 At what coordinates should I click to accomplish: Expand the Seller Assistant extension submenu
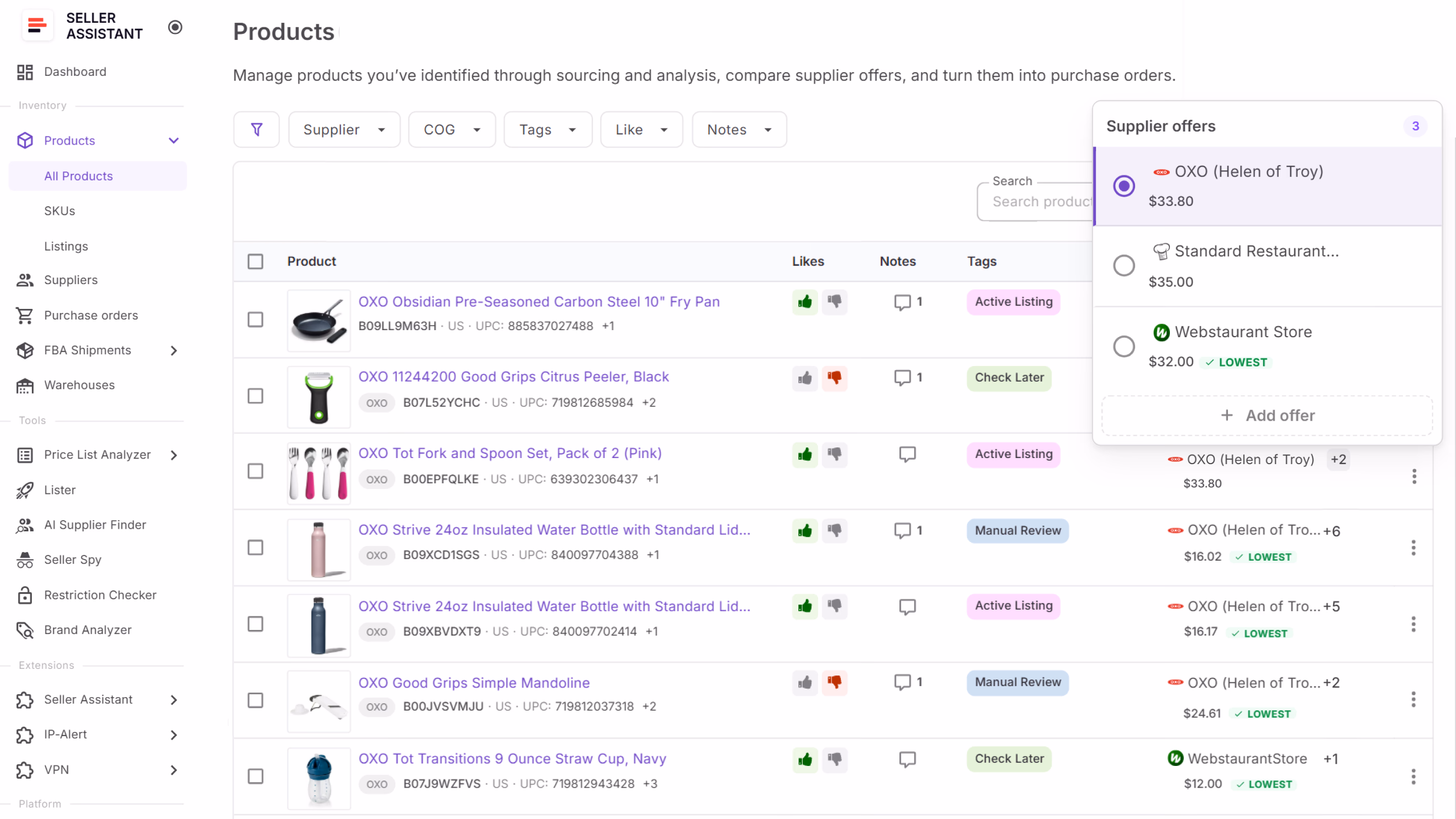pos(173,700)
